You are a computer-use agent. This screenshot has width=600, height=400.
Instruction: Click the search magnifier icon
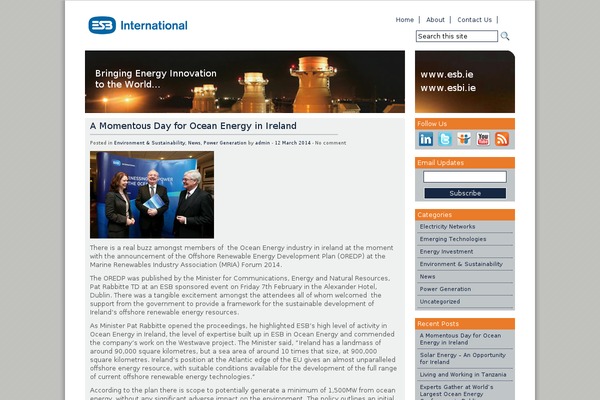tap(505, 36)
